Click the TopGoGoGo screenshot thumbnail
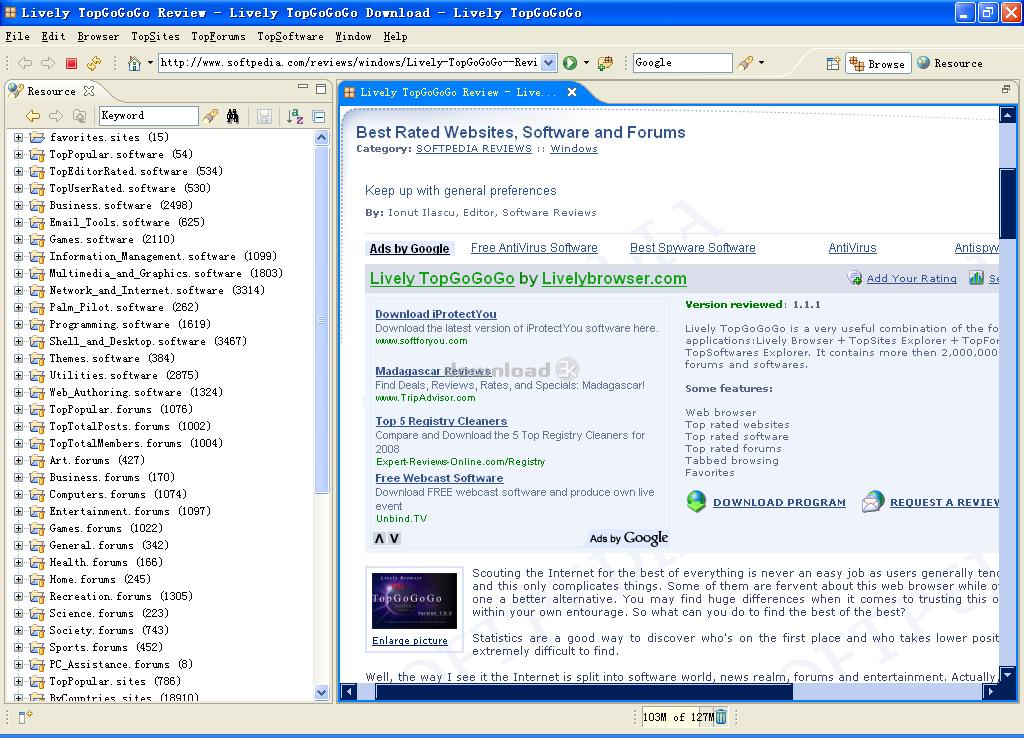 (414, 601)
